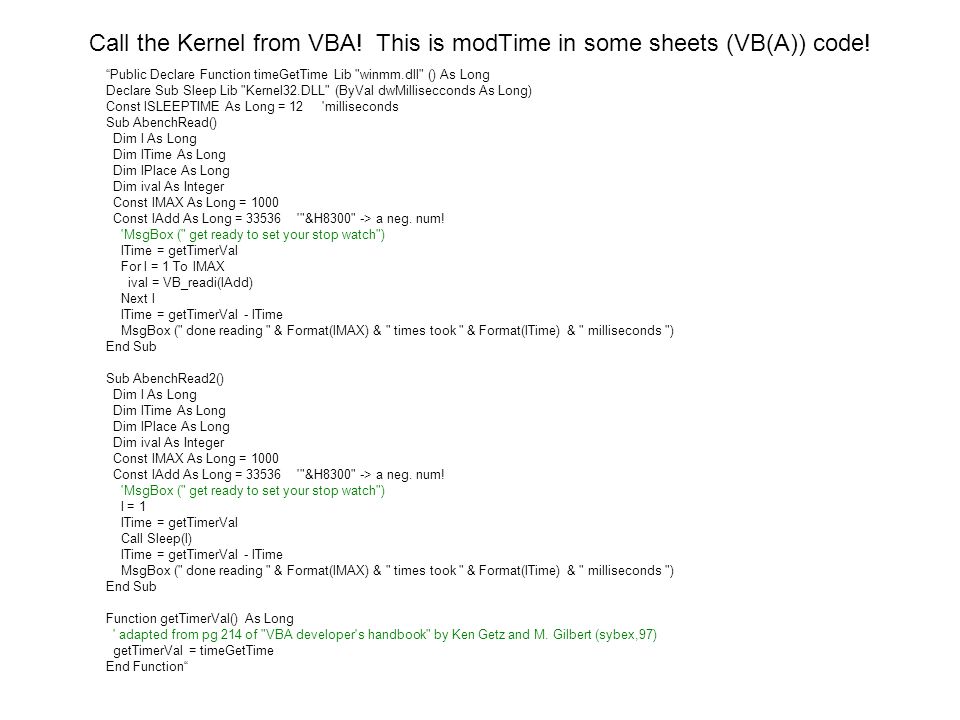Click the 'For l = 1 To lMAX' line
The image size is (960, 720).
pos(173,266)
